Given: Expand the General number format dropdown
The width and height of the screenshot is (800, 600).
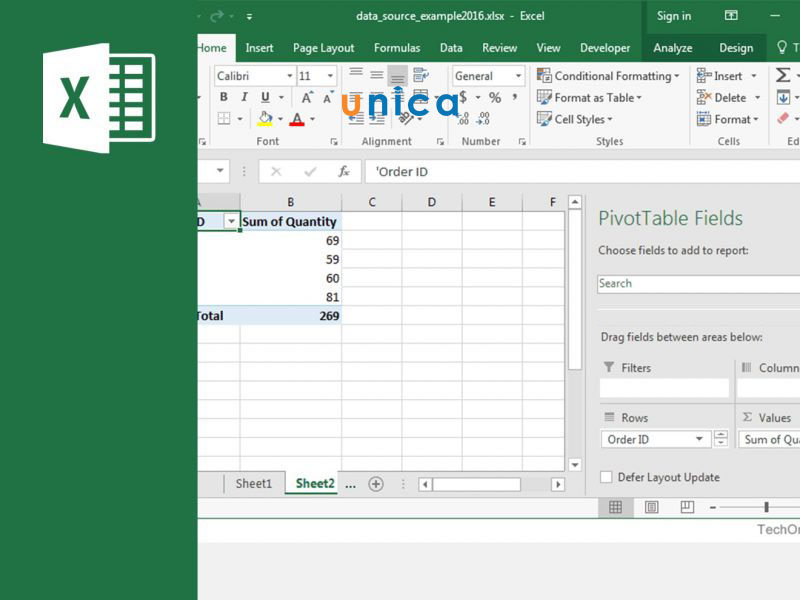Looking at the screenshot, I should click(x=518, y=76).
